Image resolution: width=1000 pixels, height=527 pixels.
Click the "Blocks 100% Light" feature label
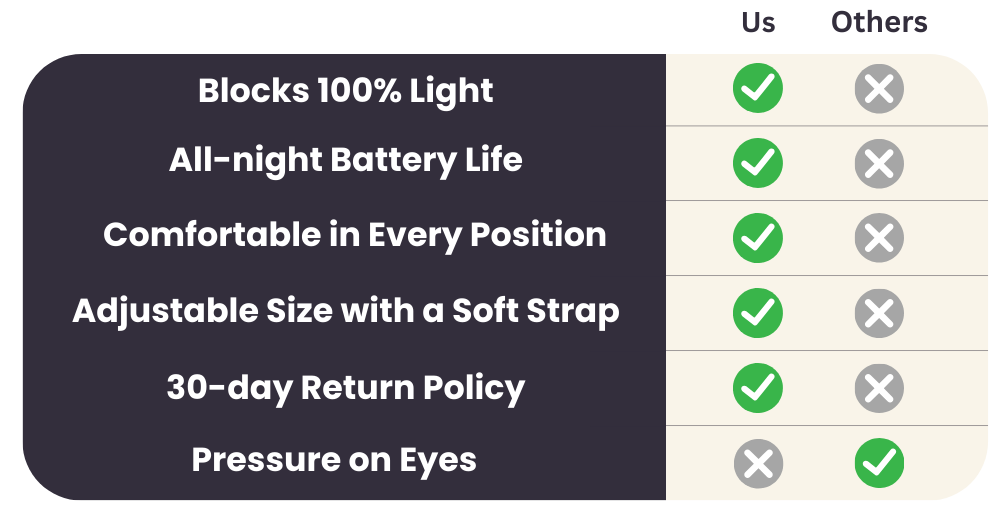[345, 91]
